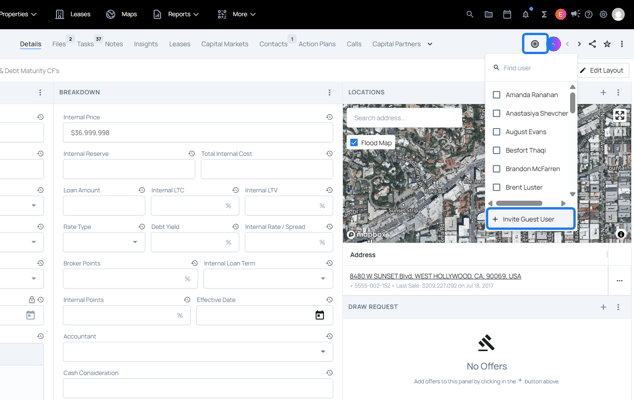Viewport: 634px width, 400px height.
Task: Click the share icon
Action: (592, 44)
